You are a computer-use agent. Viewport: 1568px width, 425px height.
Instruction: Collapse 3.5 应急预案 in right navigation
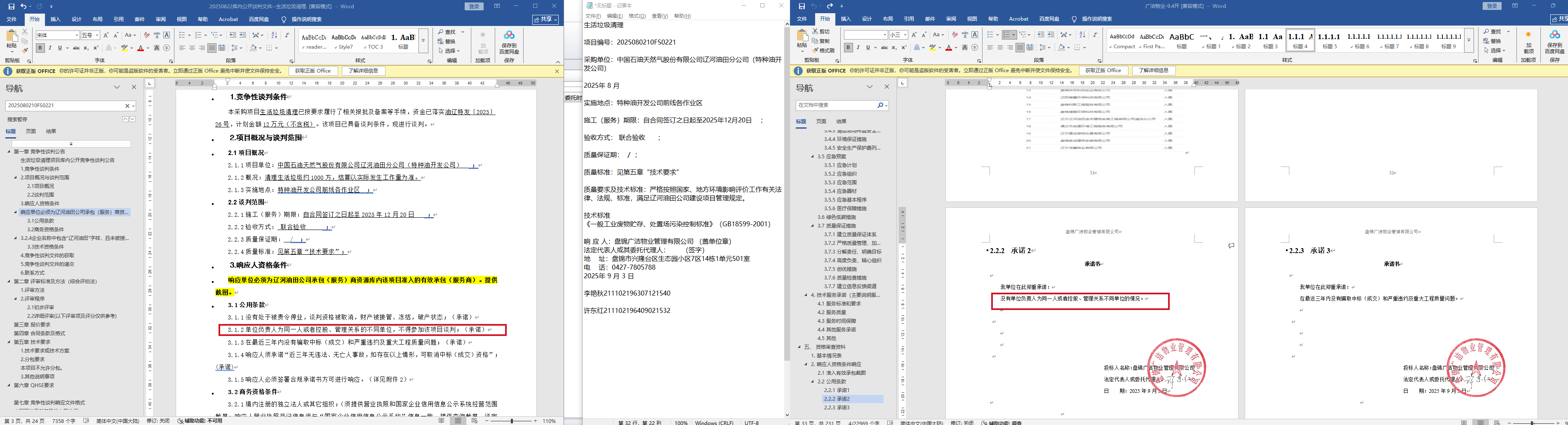click(x=813, y=157)
